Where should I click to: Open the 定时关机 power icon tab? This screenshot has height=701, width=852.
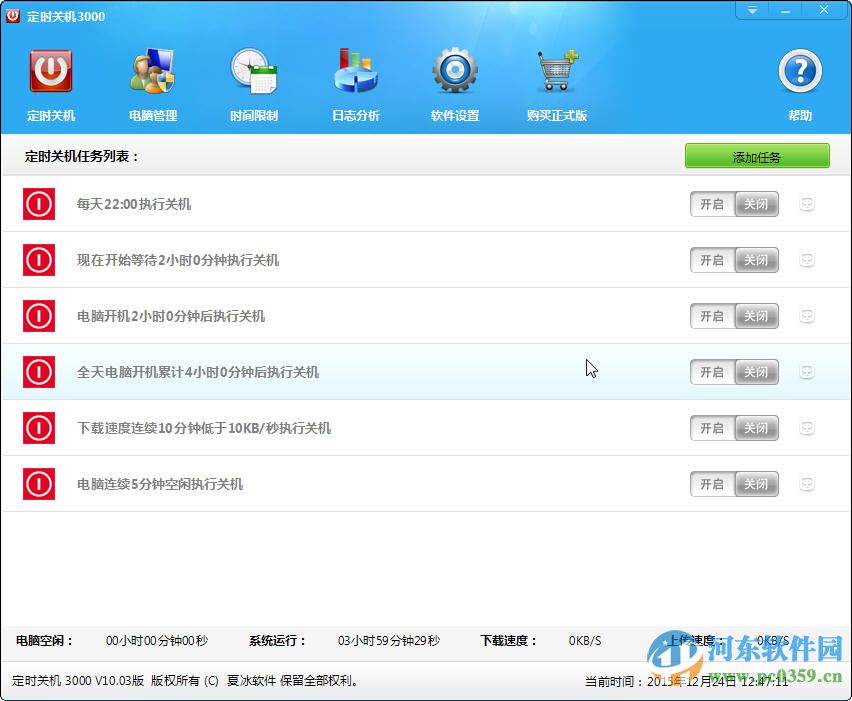pyautogui.click(x=51, y=71)
